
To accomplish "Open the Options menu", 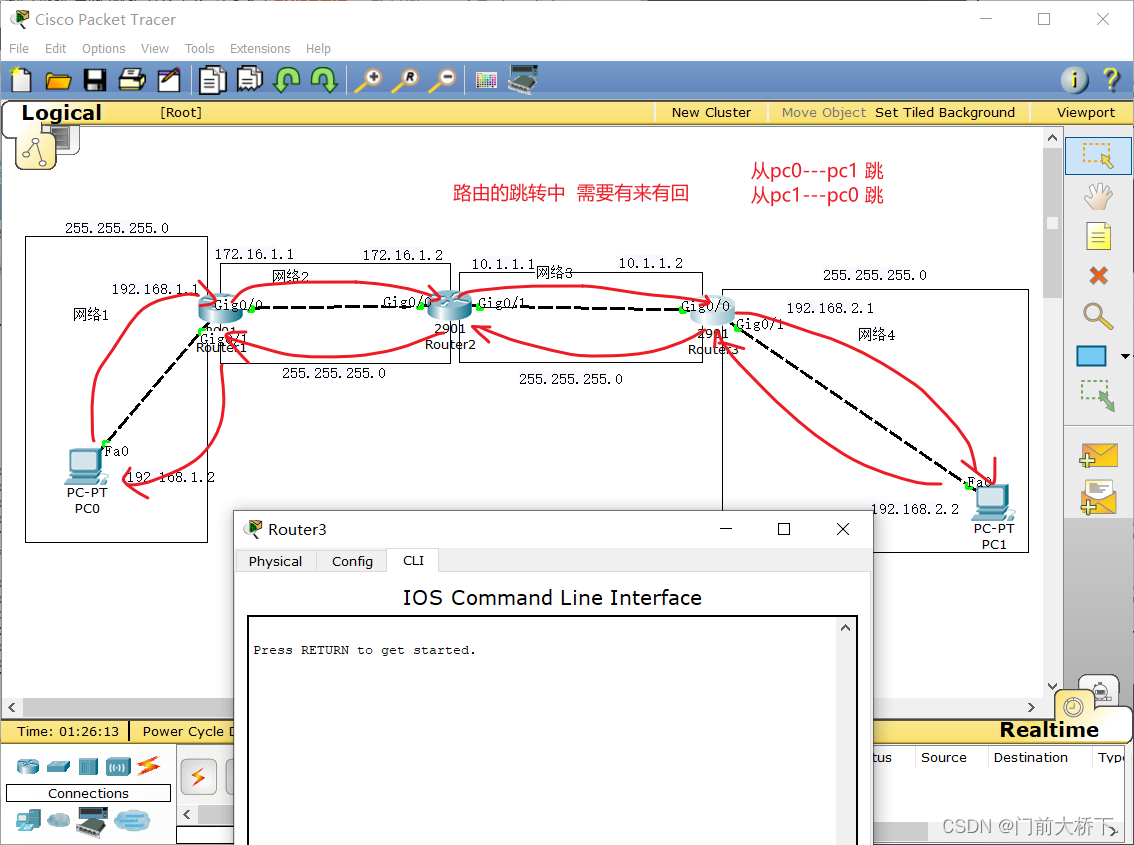I will [103, 48].
